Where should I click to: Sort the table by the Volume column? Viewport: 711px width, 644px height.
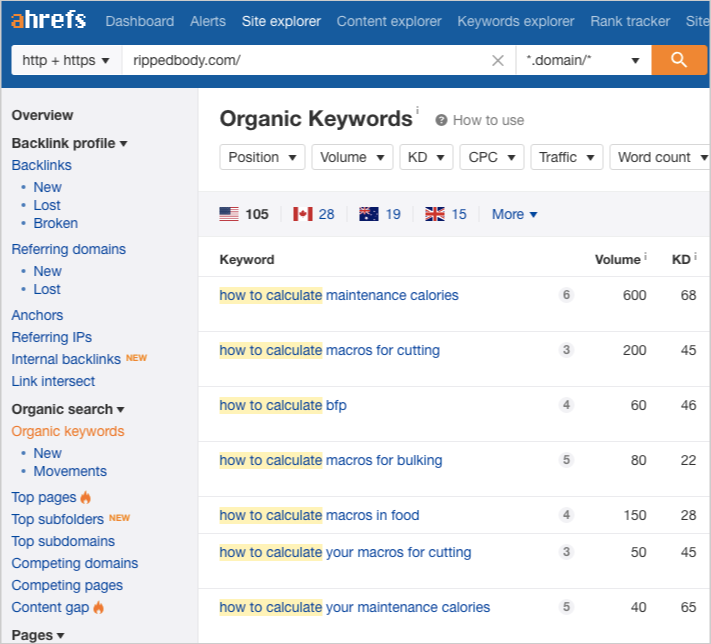coord(618,259)
